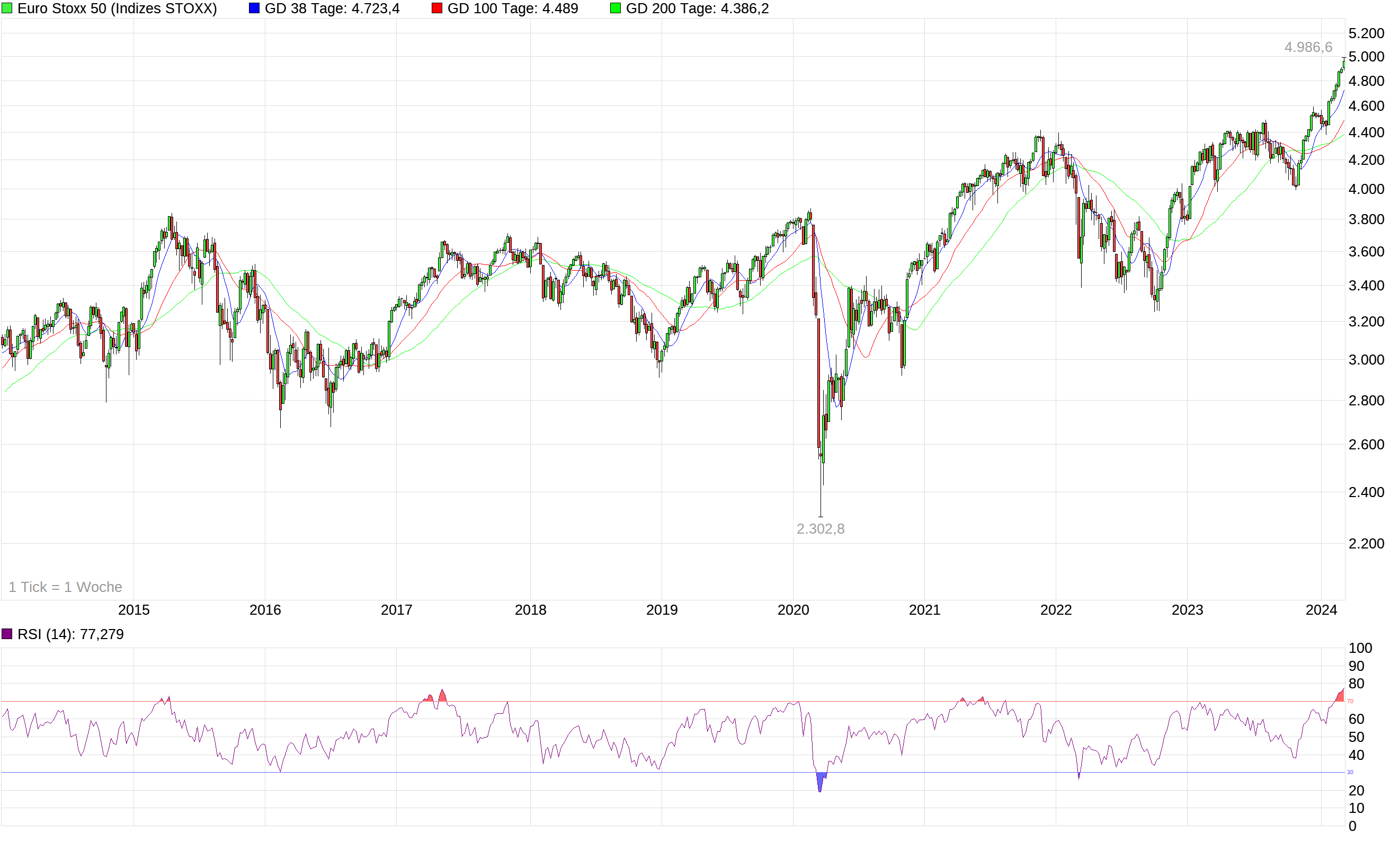Click the purple RSI (14) legend swatch
Viewport: 1400px width, 841px height.
tap(7, 634)
